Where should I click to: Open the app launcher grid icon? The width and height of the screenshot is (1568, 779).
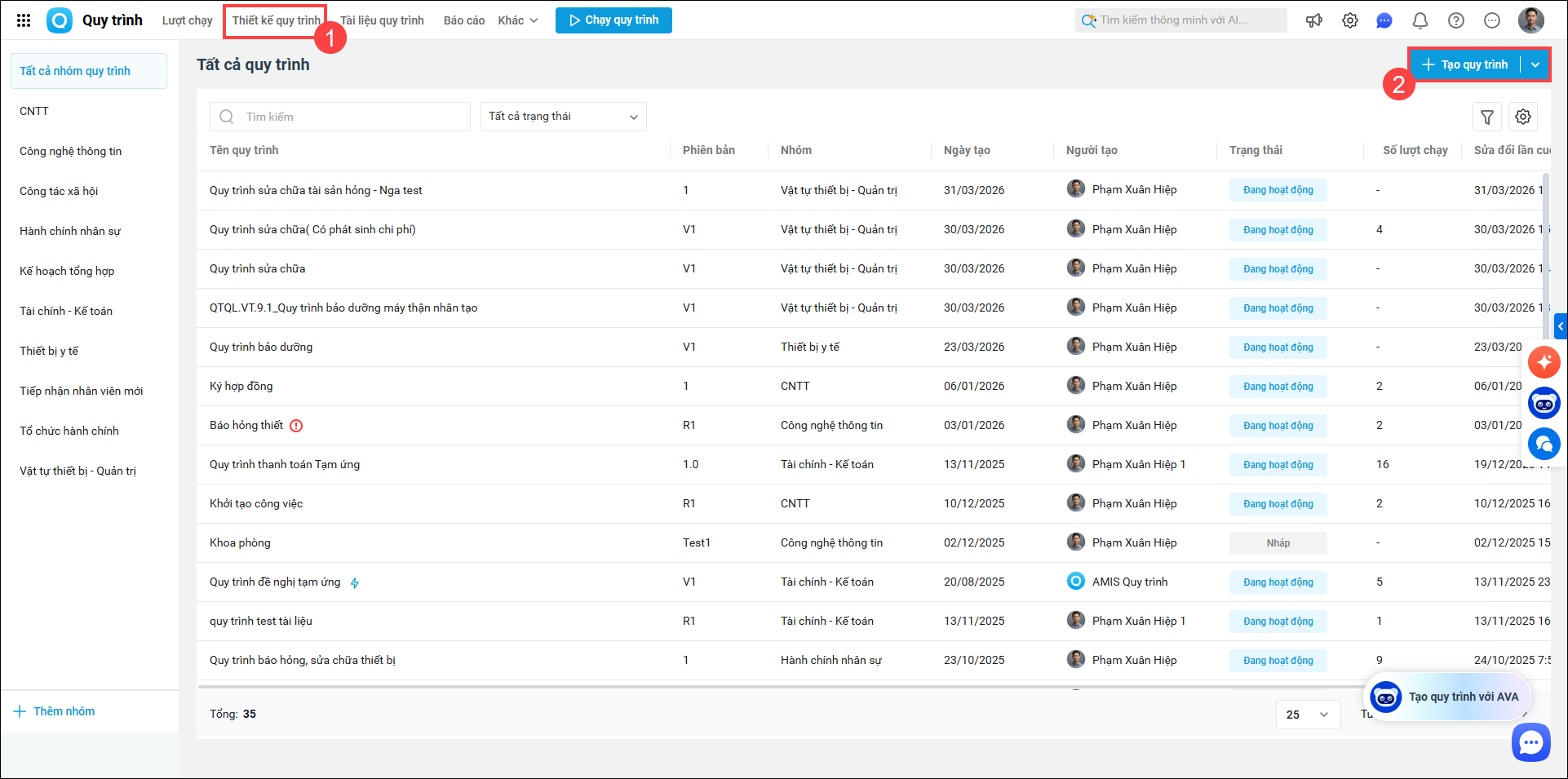click(x=24, y=20)
